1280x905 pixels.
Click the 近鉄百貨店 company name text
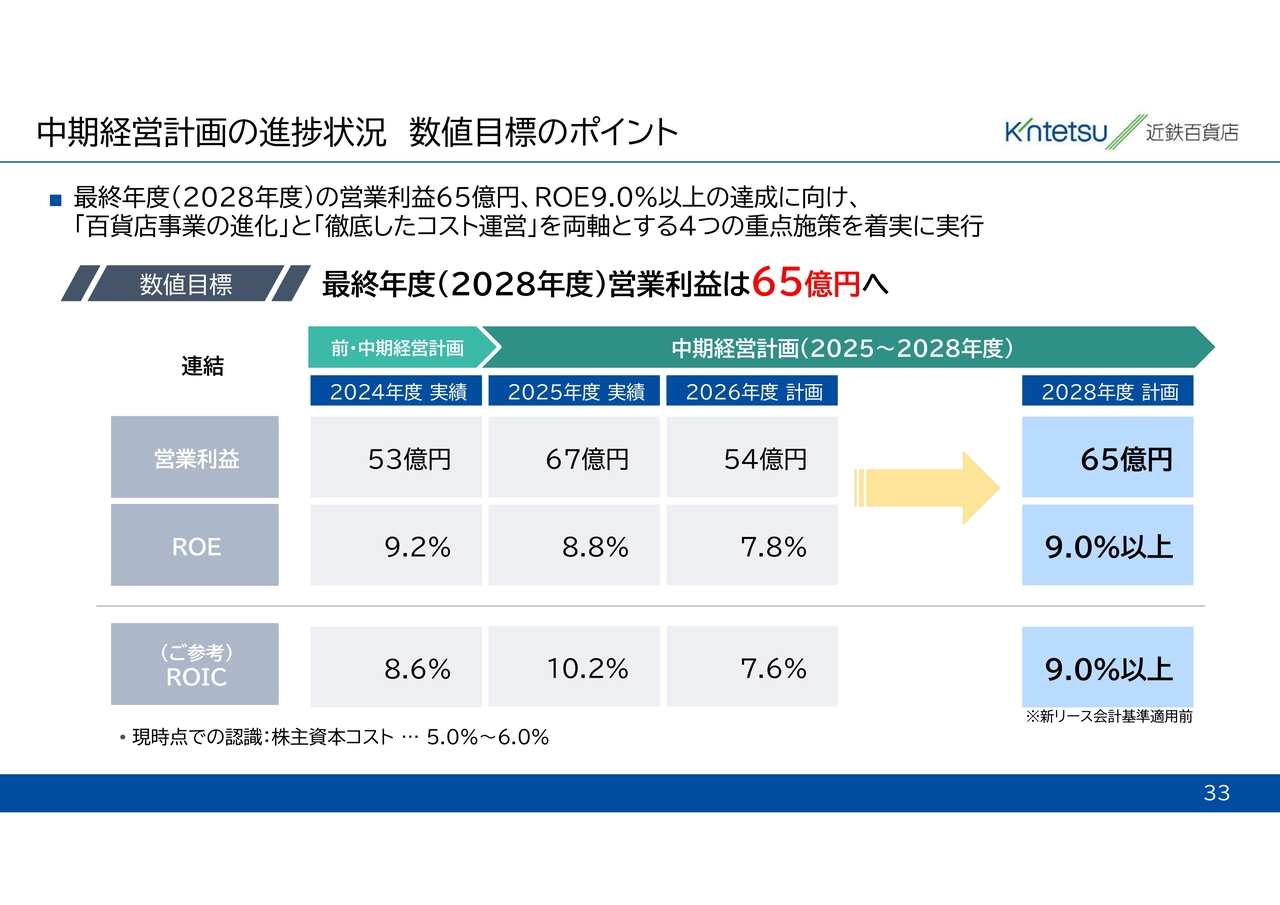pyautogui.click(x=1192, y=132)
